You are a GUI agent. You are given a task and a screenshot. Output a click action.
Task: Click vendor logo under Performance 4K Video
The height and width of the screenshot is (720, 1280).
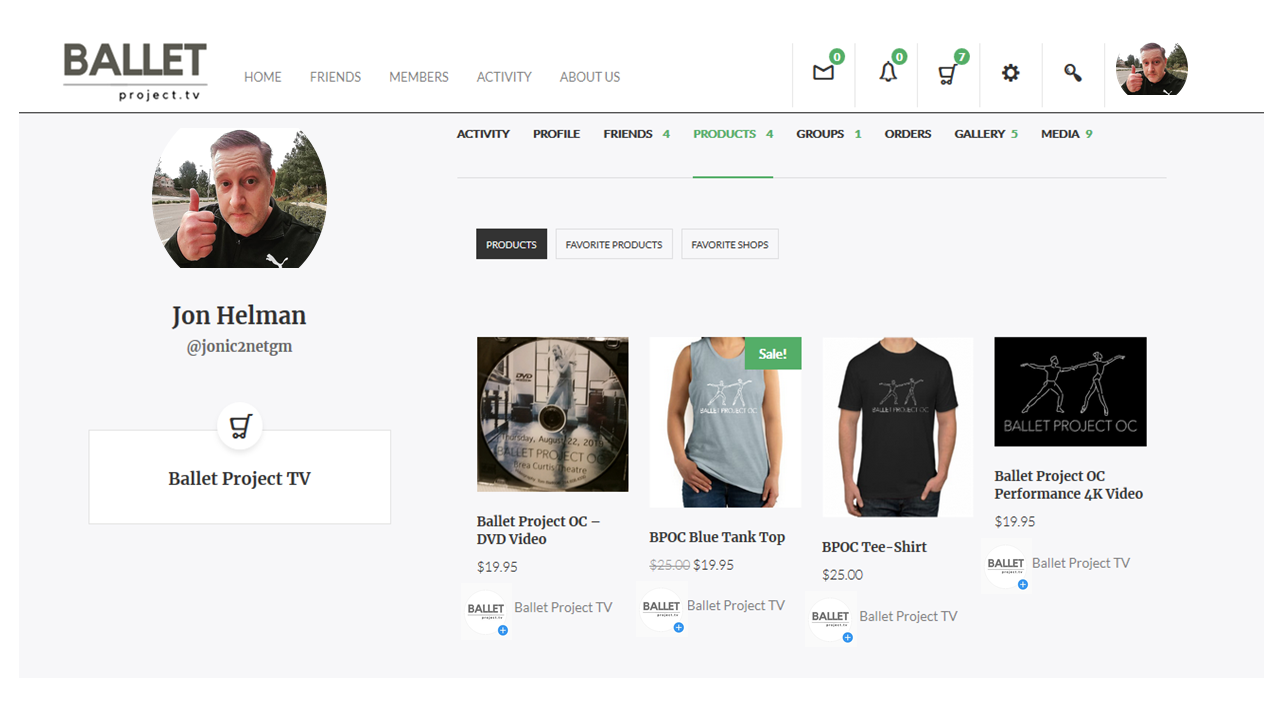pyautogui.click(x=1005, y=566)
